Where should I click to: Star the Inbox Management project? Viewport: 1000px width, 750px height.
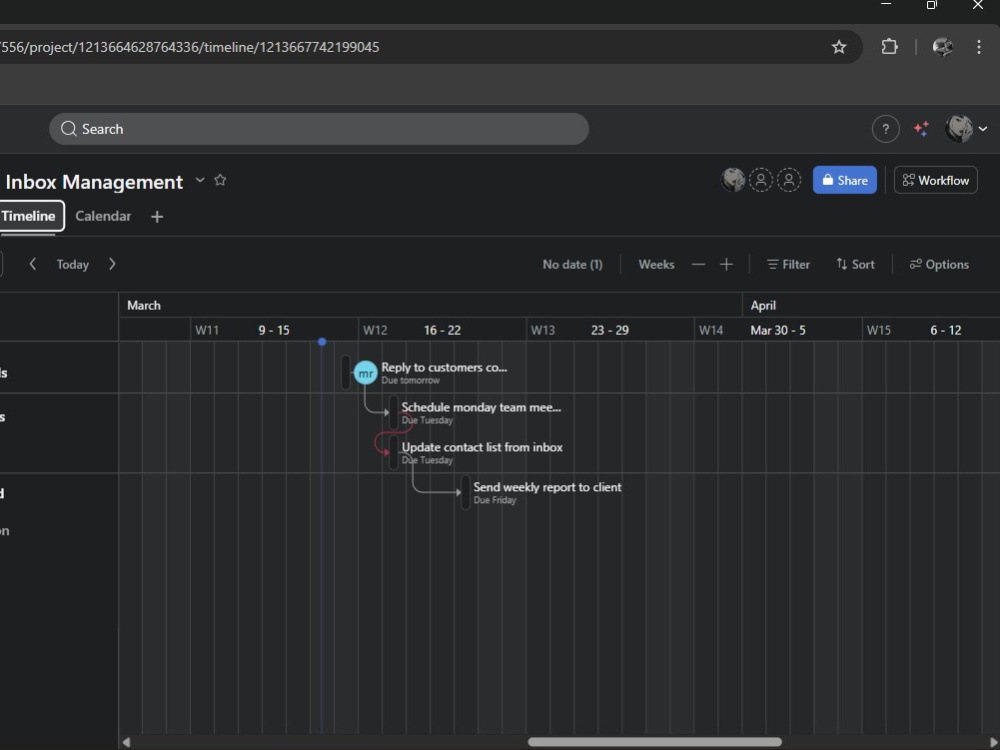[220, 180]
